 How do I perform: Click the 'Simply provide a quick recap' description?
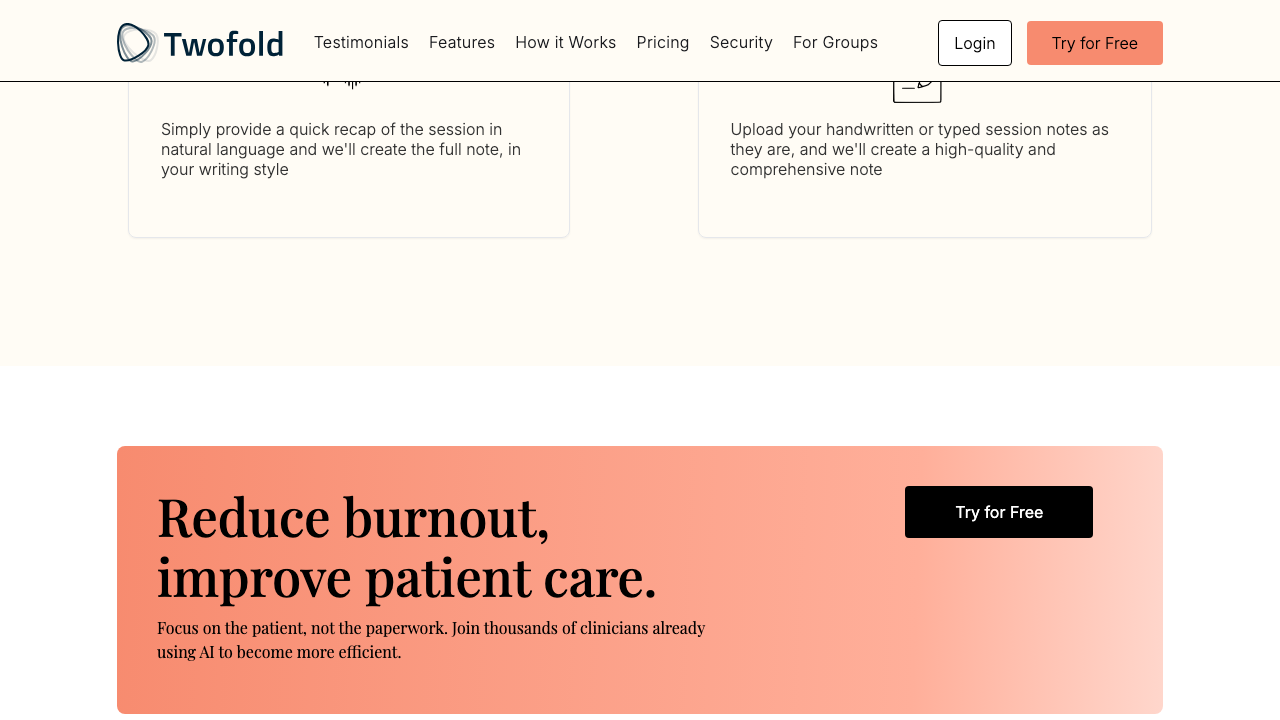[341, 149]
